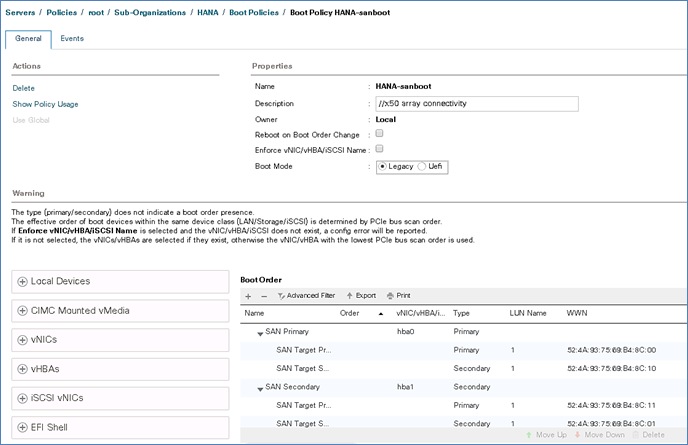
Task: Select WWN 52:4A:93:75:69:B4:8C:11
Action: [612, 406]
